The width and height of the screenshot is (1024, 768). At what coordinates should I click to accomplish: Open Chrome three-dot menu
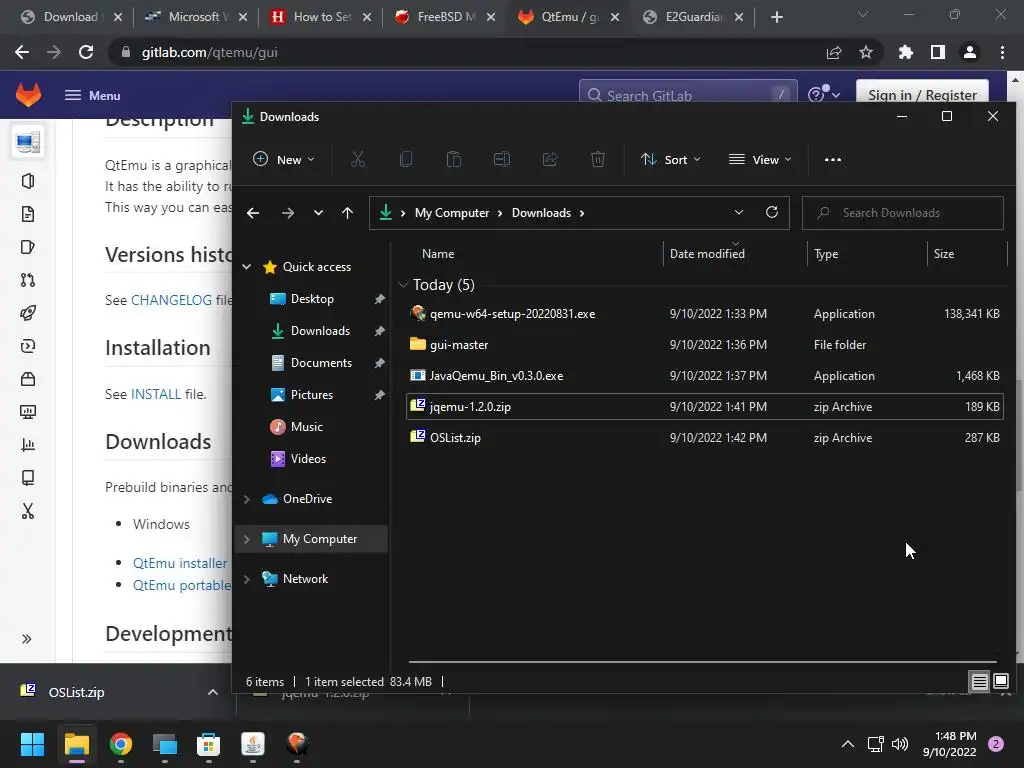coord(1002,52)
